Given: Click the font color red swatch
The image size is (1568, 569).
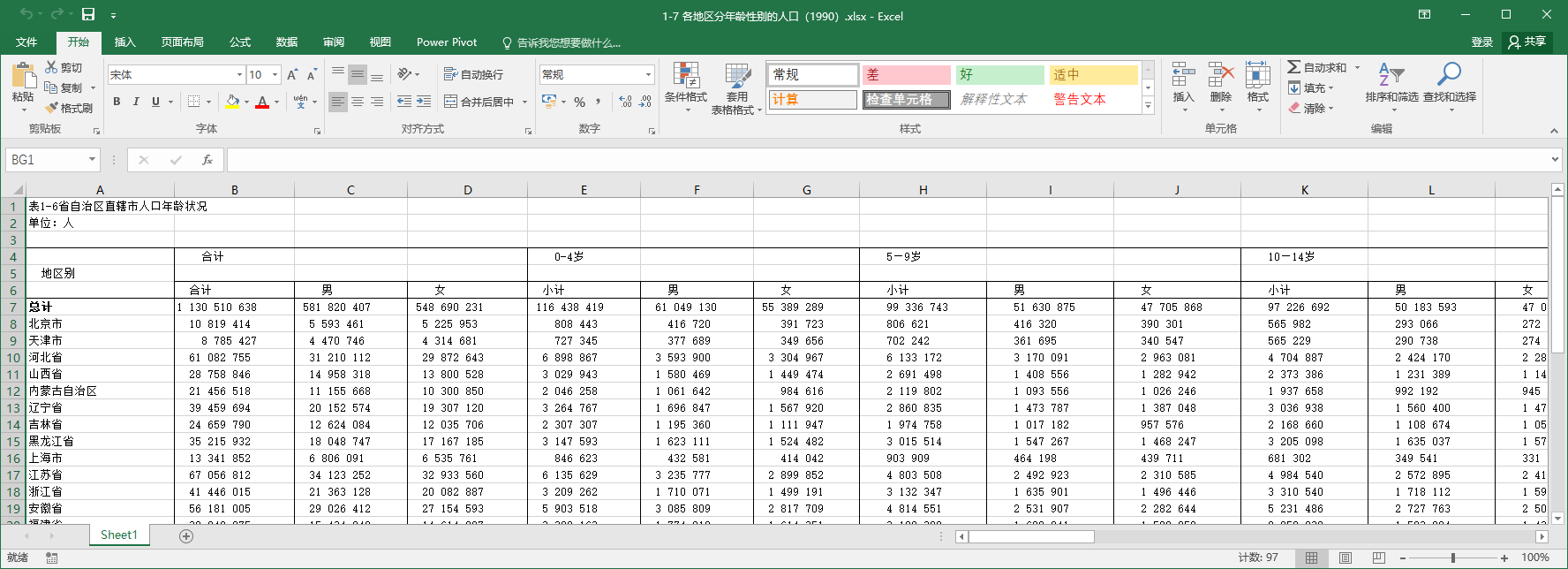Looking at the screenshot, I should (262, 102).
